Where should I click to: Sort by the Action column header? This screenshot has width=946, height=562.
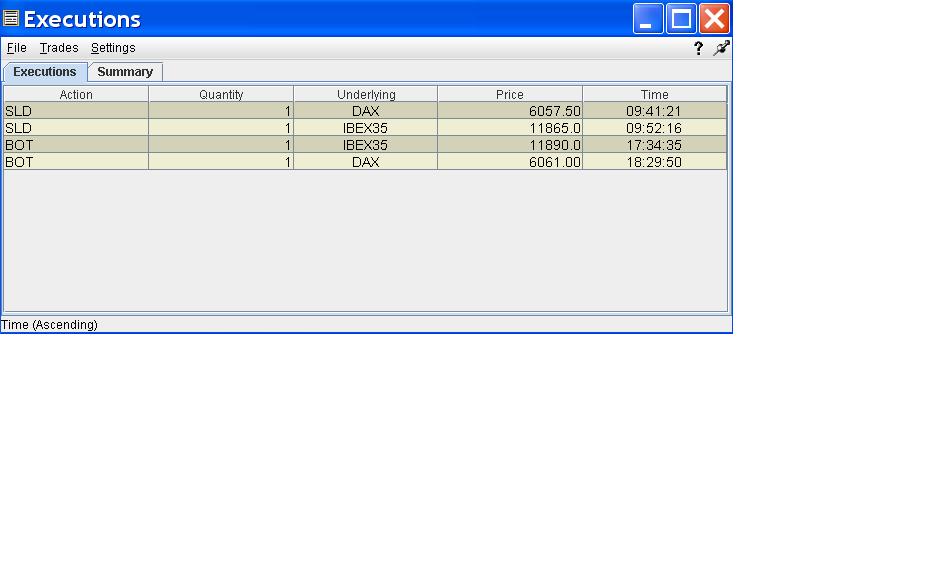[x=76, y=94]
